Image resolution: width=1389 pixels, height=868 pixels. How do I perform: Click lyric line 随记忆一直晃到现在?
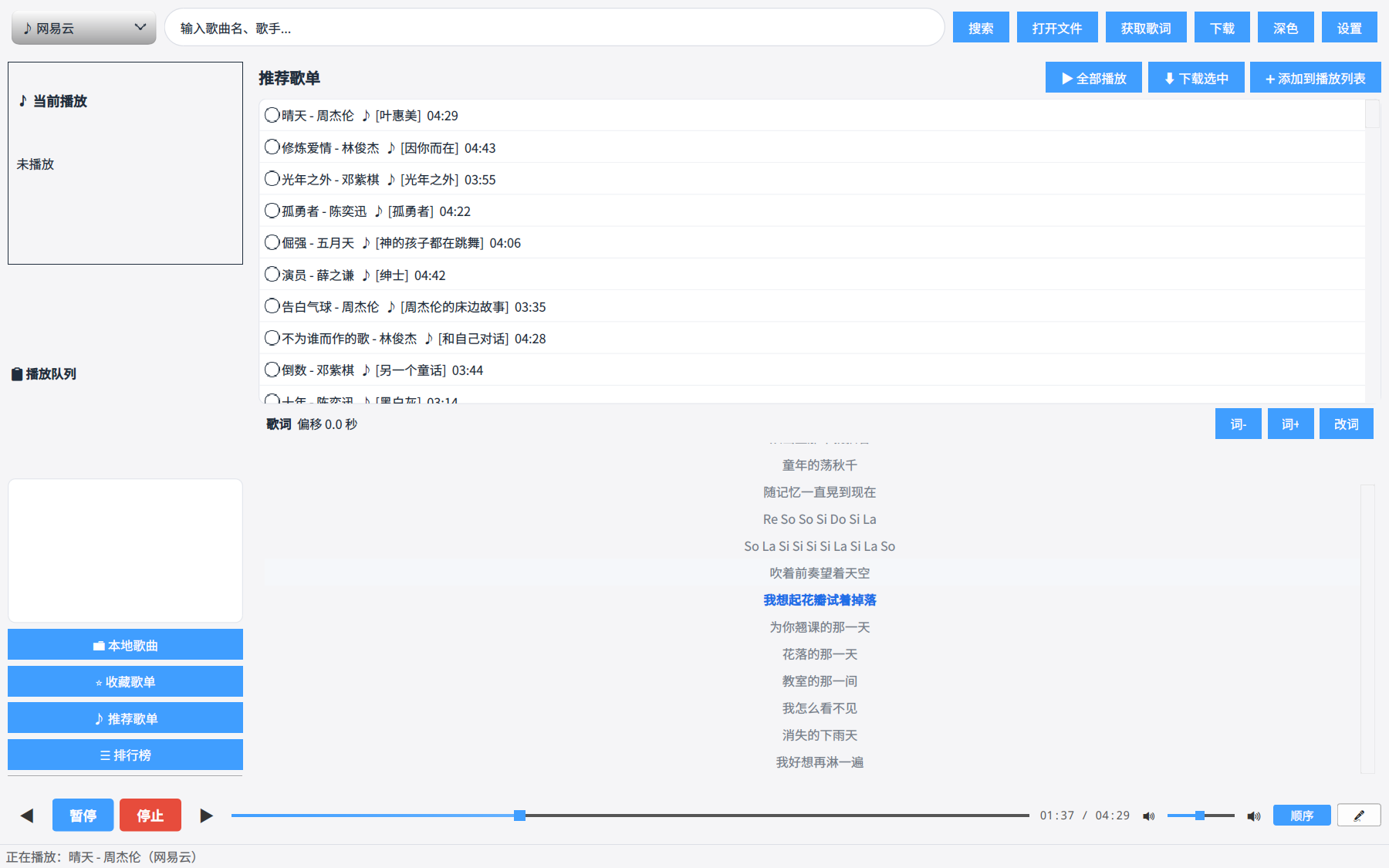click(x=820, y=491)
